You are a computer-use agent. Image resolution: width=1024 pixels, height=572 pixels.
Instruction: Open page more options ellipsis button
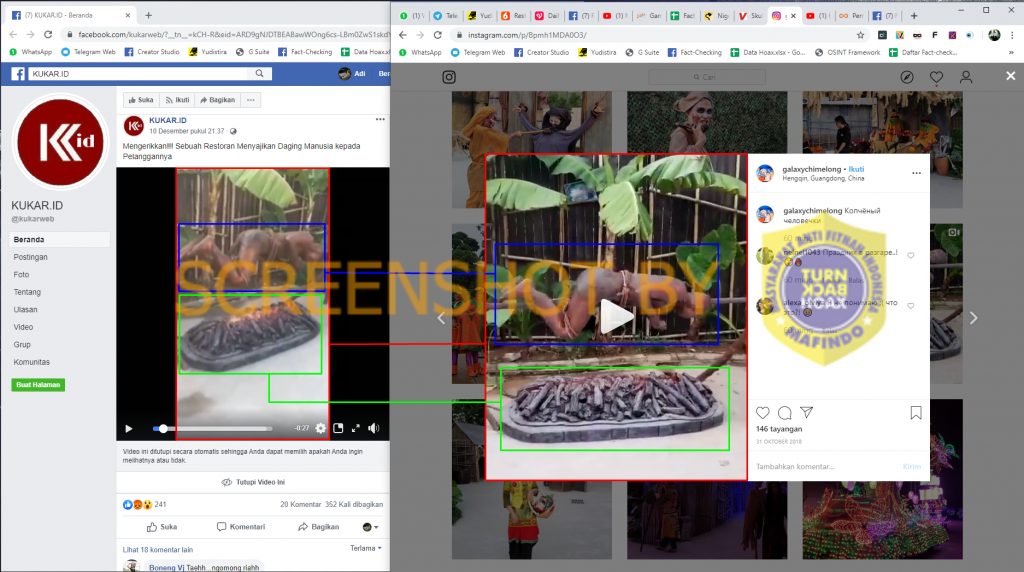[x=251, y=100]
